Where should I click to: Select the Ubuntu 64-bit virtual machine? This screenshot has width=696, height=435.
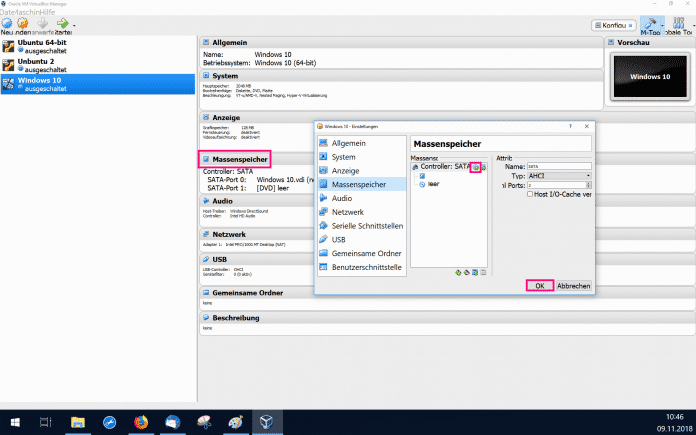tap(46, 45)
